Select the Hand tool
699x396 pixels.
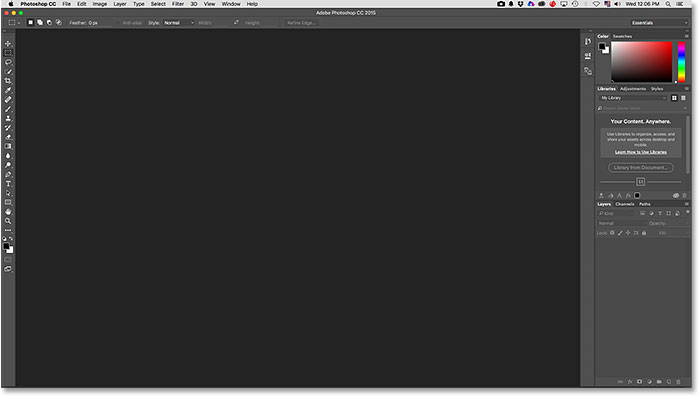[8, 212]
